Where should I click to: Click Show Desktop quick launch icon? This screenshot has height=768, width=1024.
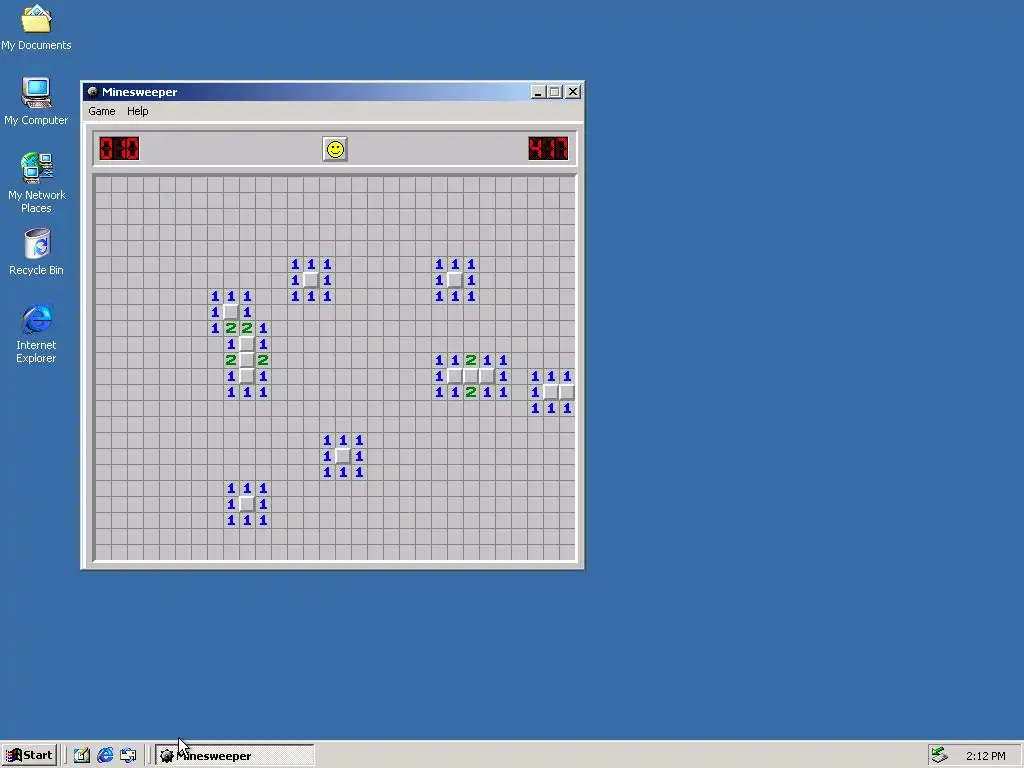point(82,755)
